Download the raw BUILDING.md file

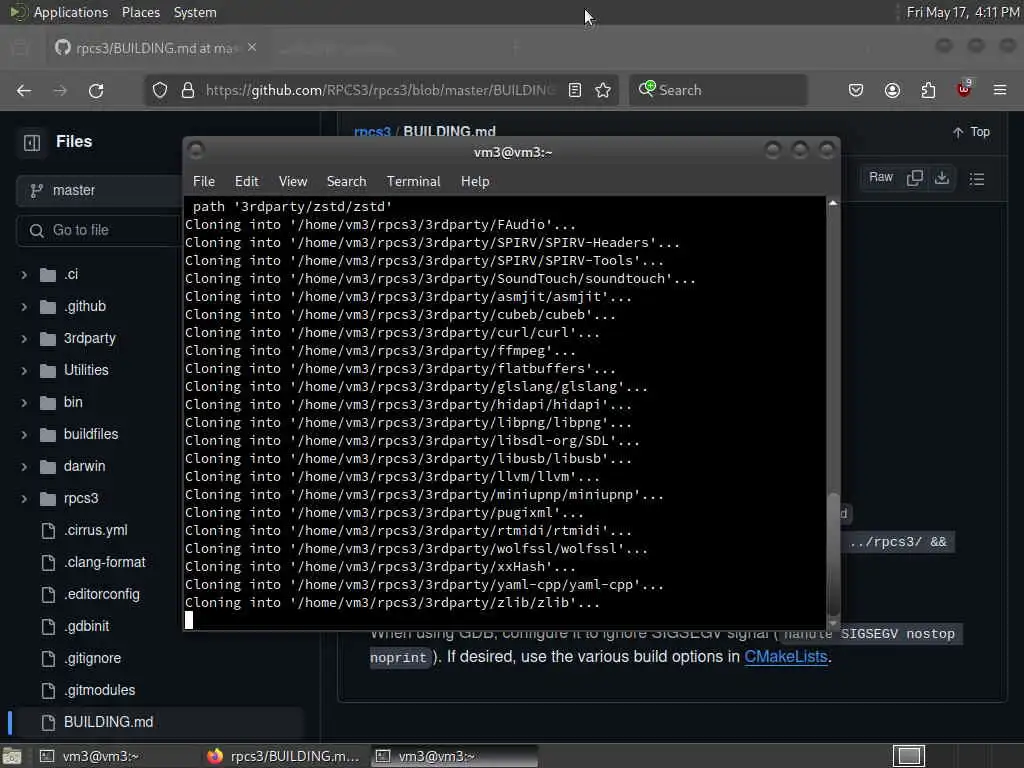pyautogui.click(x=942, y=178)
